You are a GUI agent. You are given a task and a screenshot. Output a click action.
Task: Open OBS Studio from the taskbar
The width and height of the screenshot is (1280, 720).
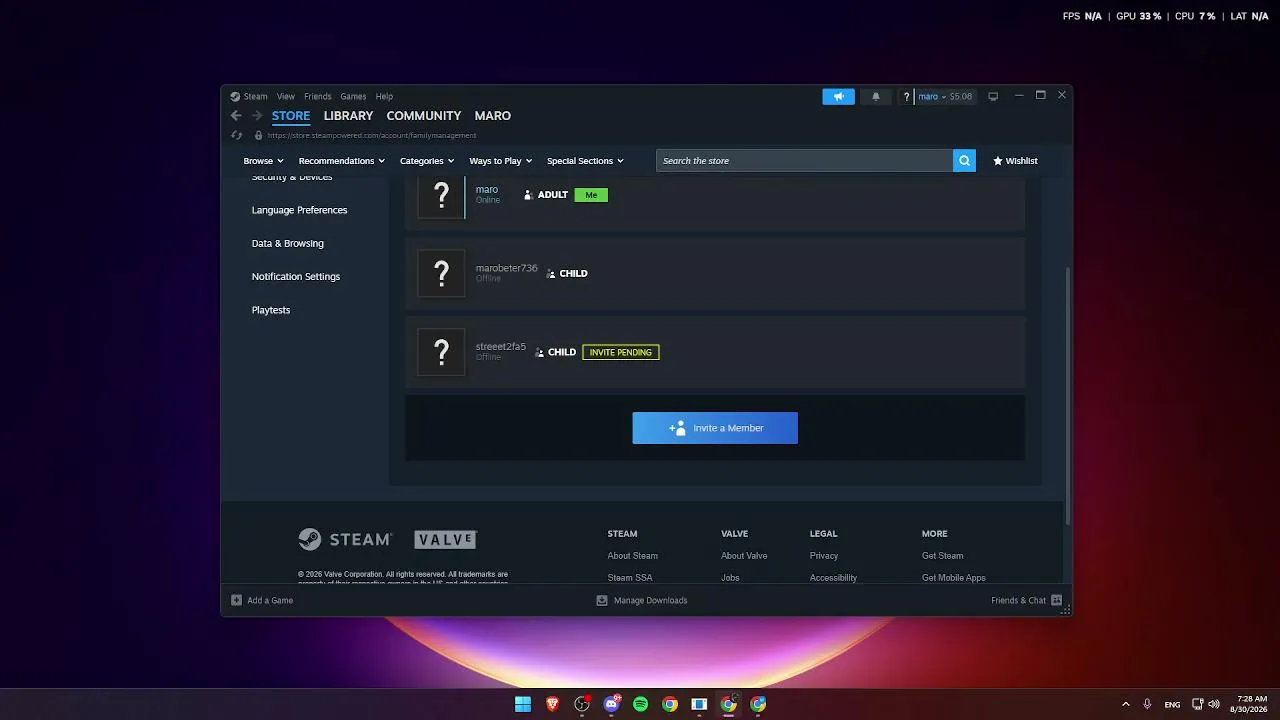point(582,704)
